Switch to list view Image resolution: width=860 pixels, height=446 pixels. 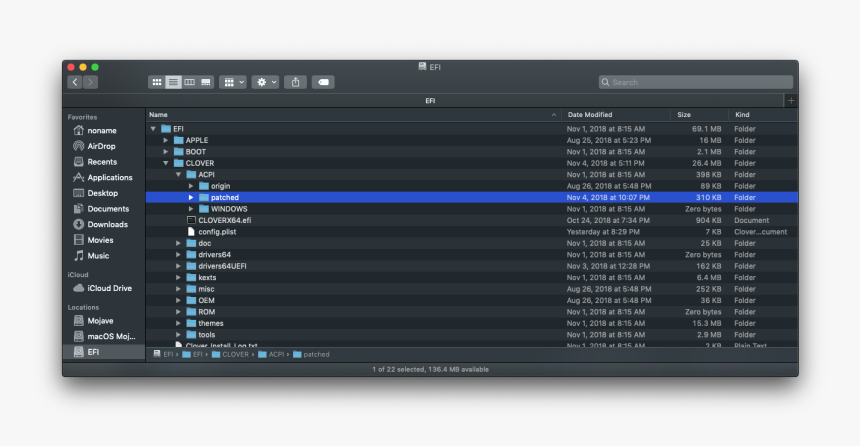[173, 82]
